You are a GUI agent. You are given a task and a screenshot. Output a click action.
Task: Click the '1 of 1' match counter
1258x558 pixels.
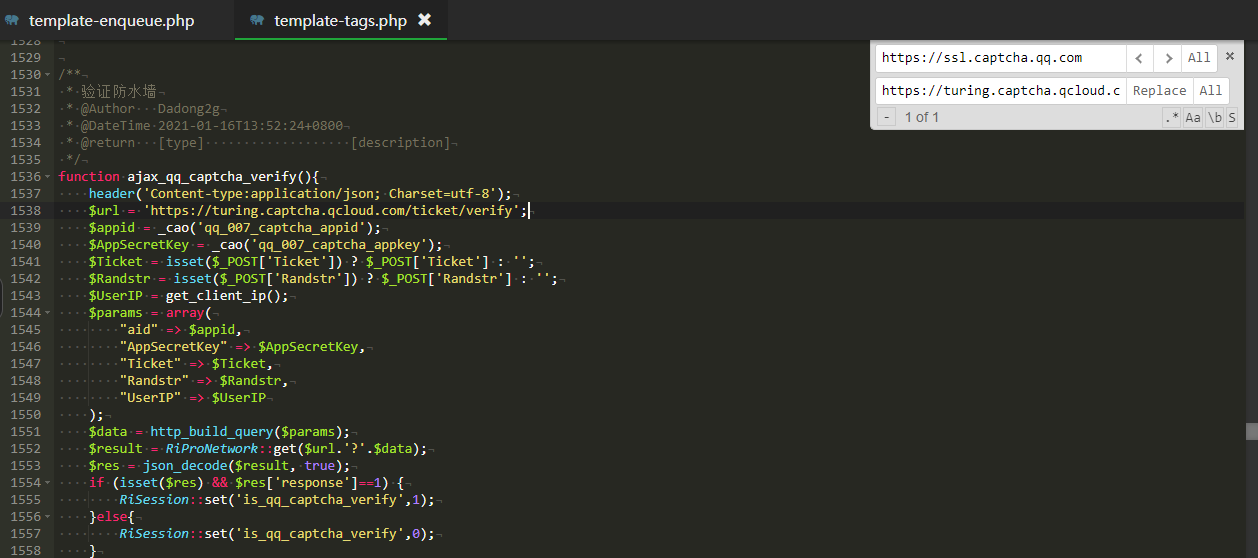(x=921, y=118)
